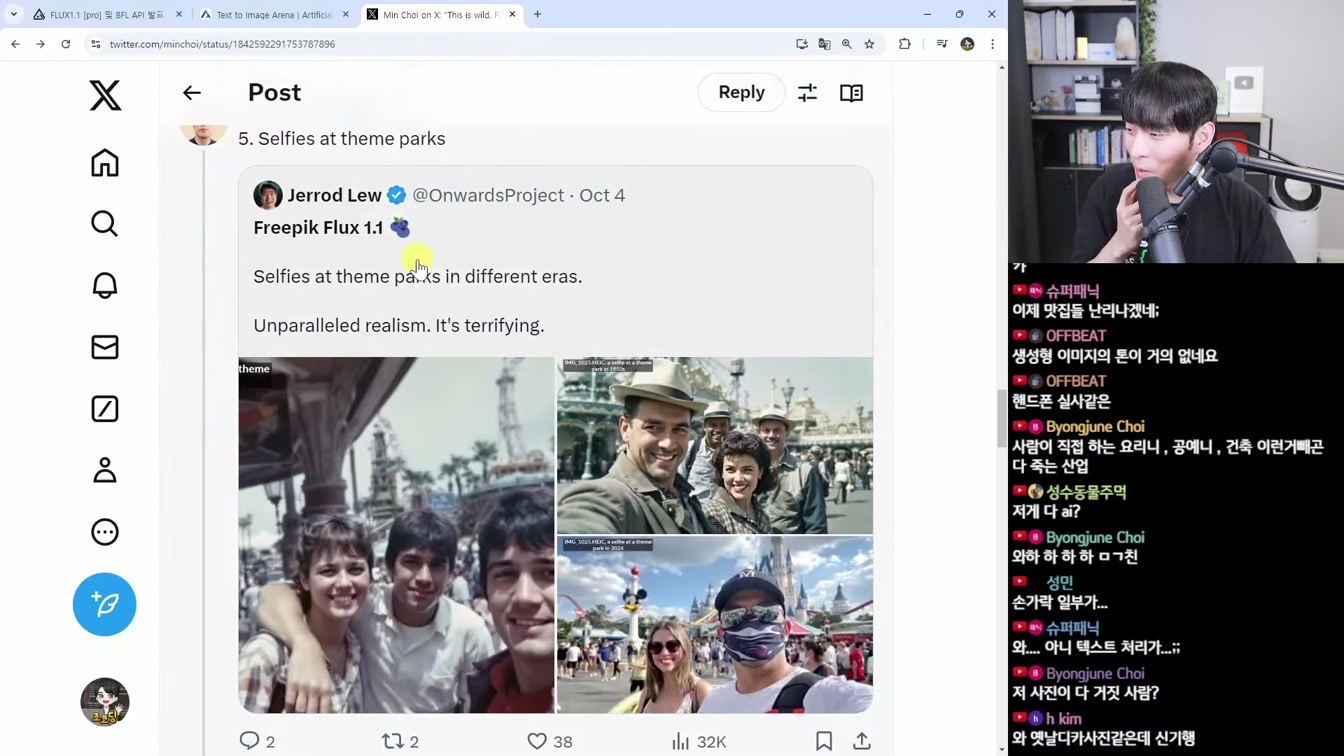View site information icon in address bar
The height and width of the screenshot is (756, 1344).
tap(96, 44)
